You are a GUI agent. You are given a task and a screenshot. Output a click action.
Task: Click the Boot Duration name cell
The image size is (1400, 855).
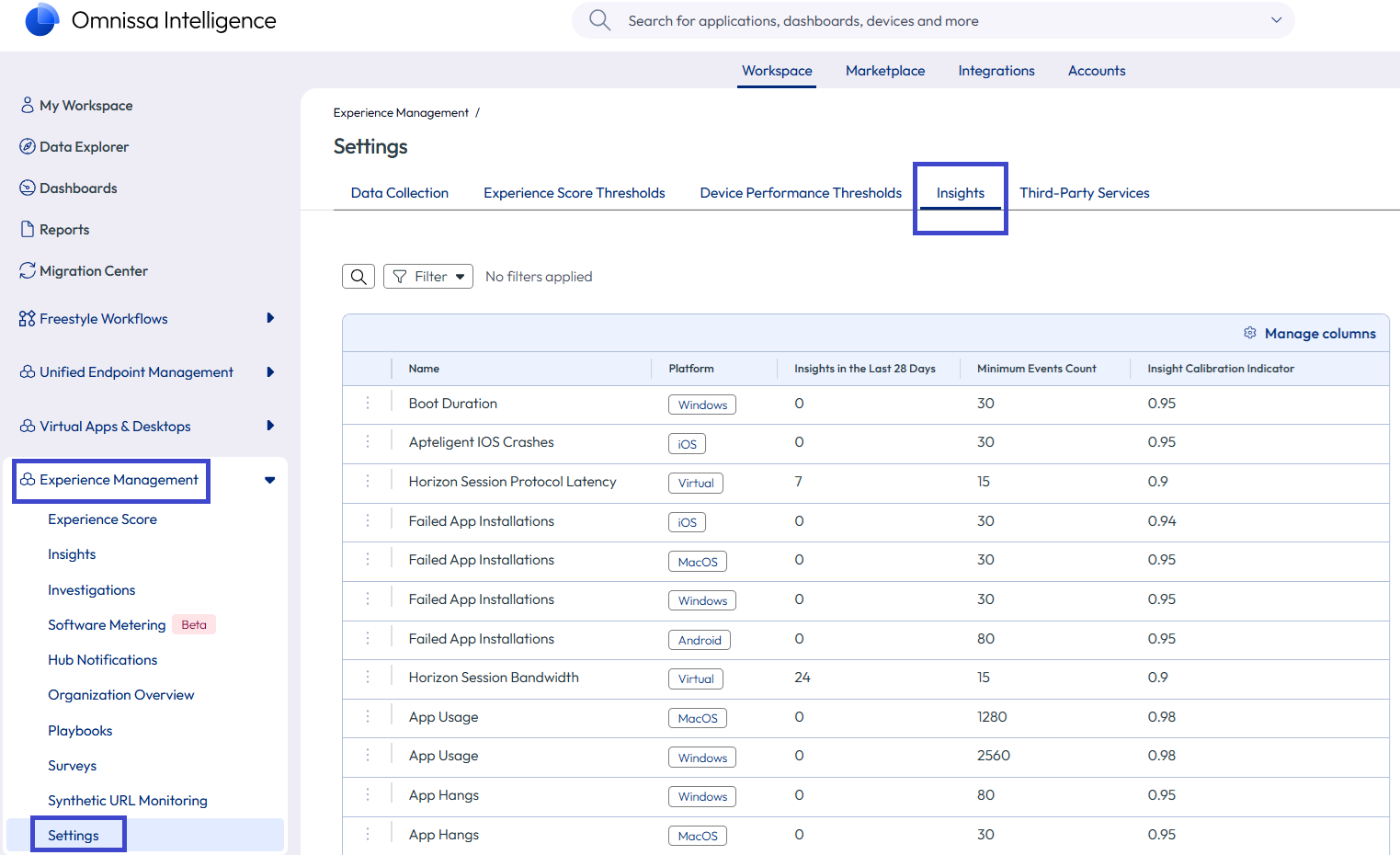click(452, 403)
